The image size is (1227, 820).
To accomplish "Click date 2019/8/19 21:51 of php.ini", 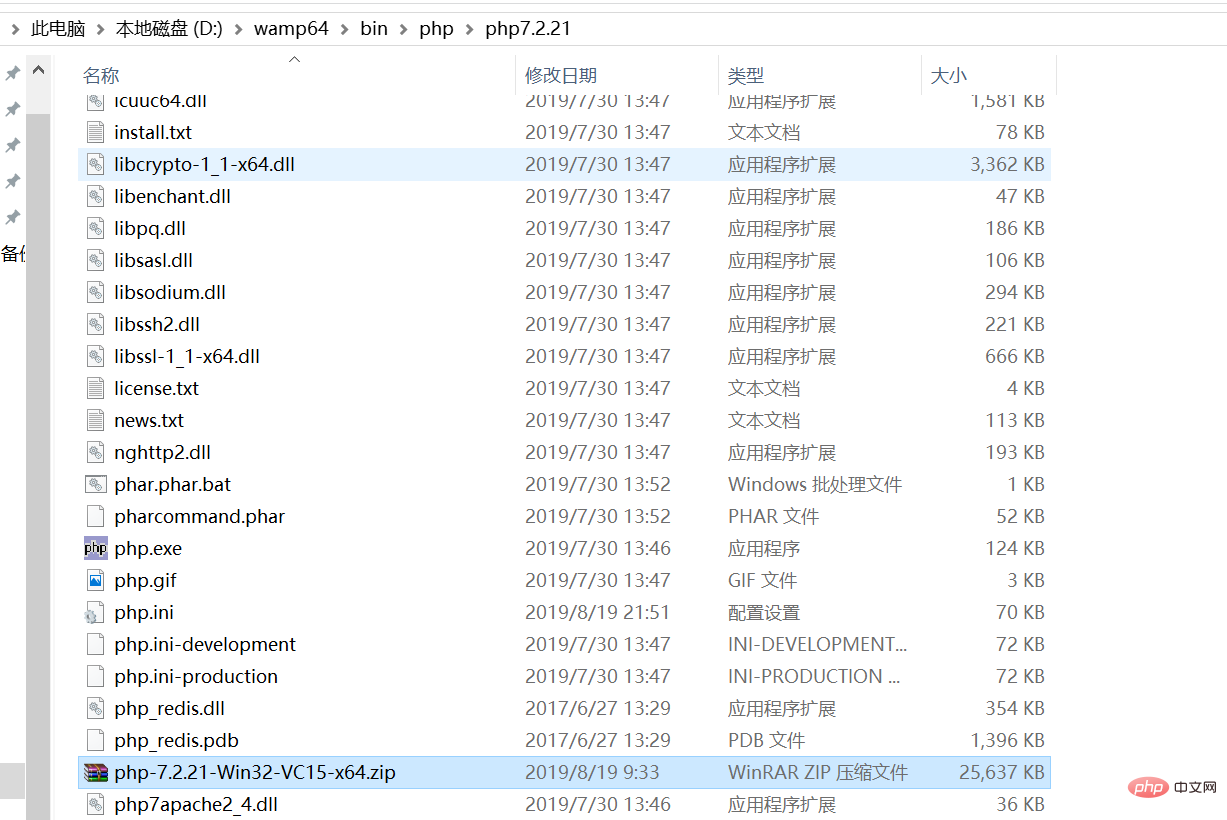I will coord(597,612).
